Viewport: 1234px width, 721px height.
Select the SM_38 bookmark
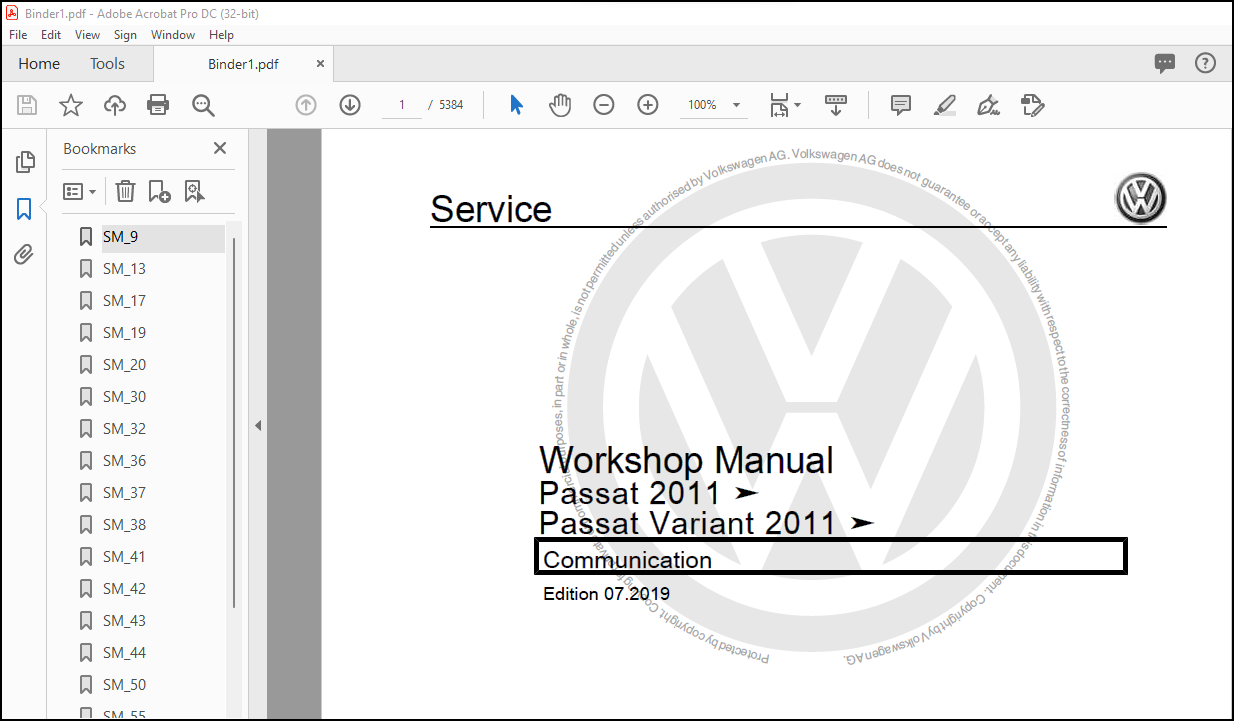tap(124, 525)
